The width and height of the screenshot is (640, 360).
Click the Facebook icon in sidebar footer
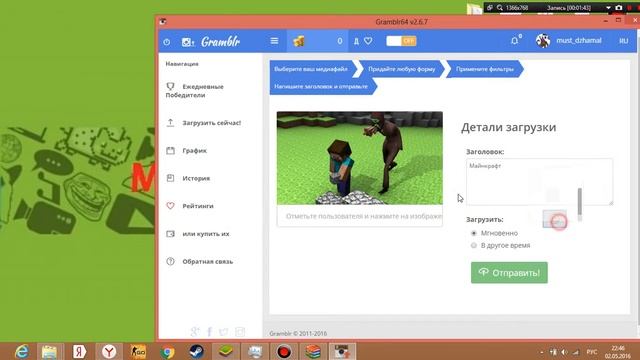pos(209,332)
